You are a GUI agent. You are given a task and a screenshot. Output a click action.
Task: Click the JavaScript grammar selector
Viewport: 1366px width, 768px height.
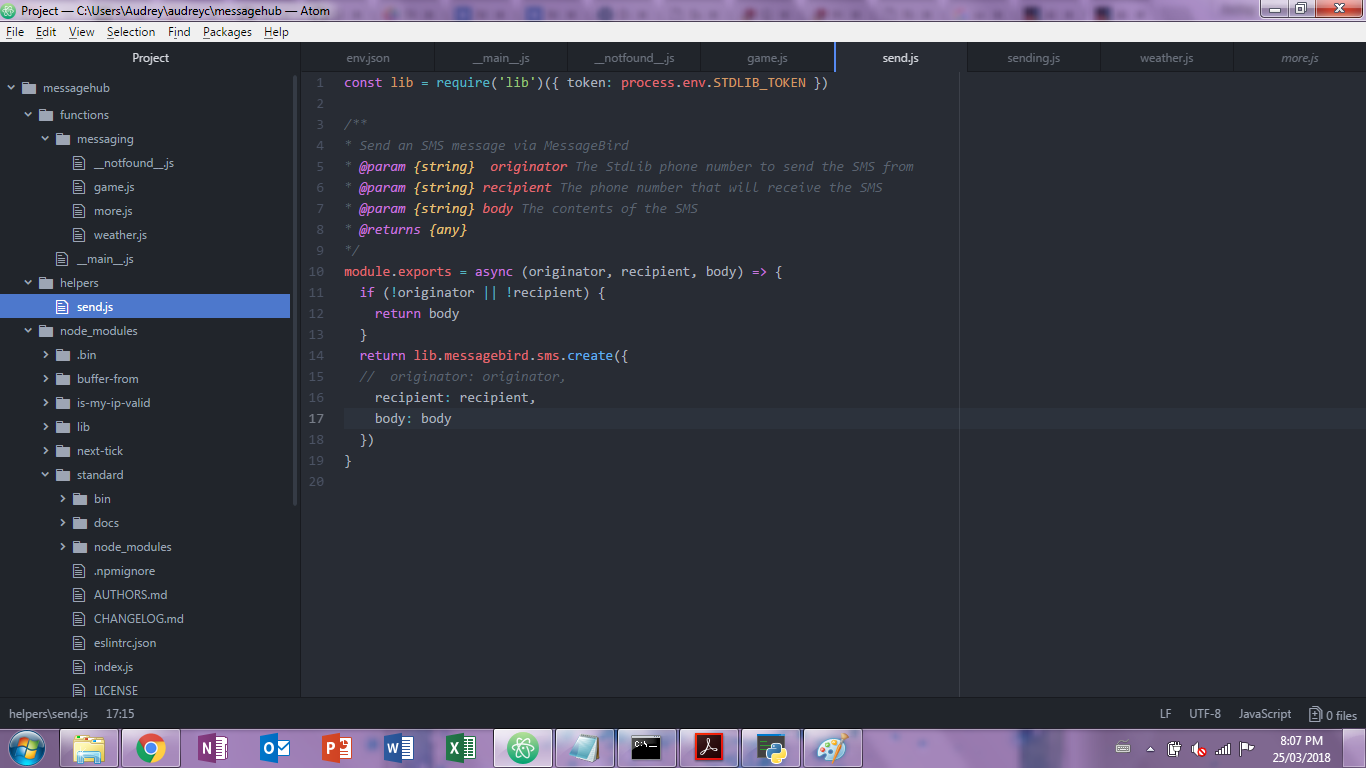1265,714
